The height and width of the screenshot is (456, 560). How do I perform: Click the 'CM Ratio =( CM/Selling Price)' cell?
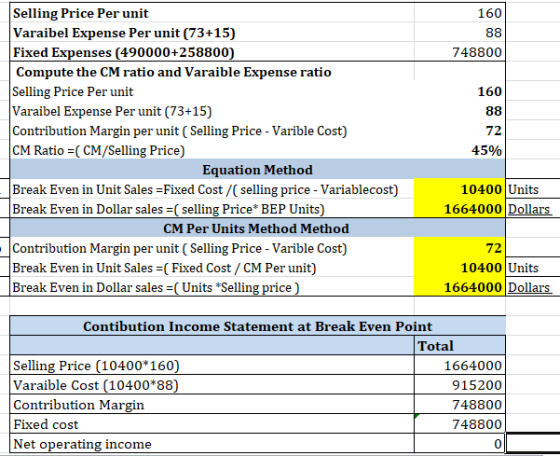212,150
